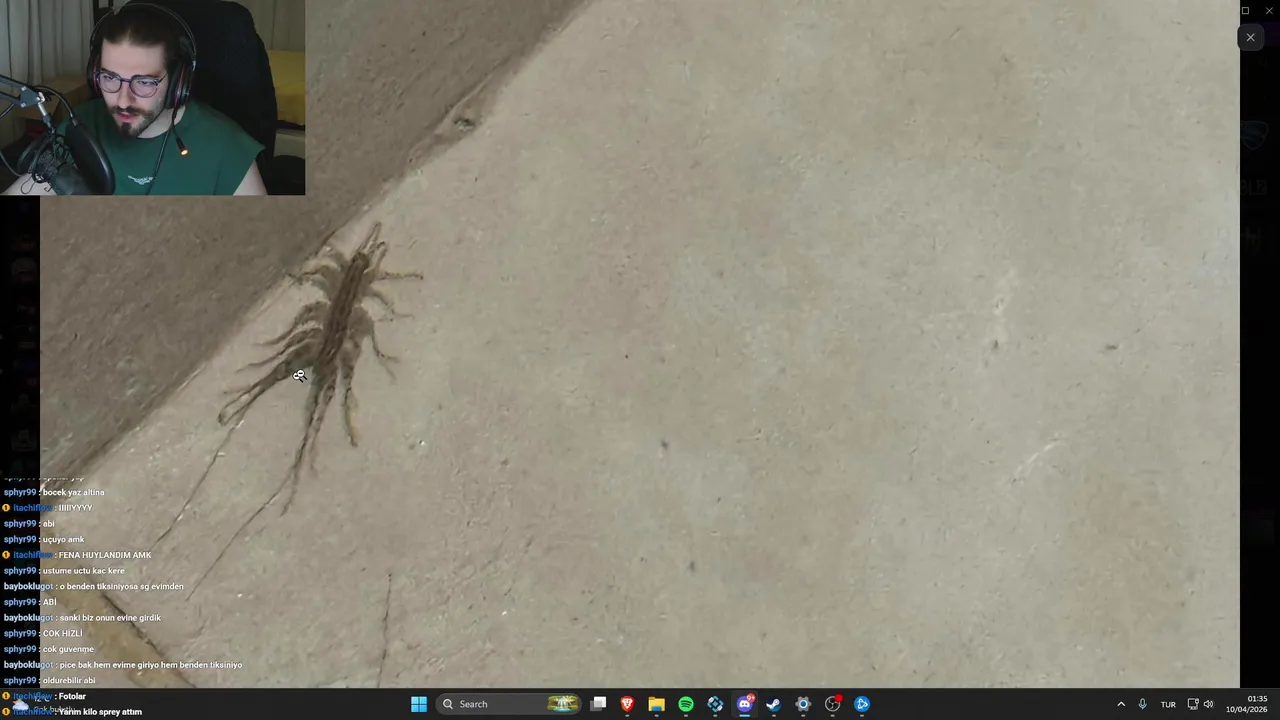Click chat message 'cok guvenme'

click(68, 649)
